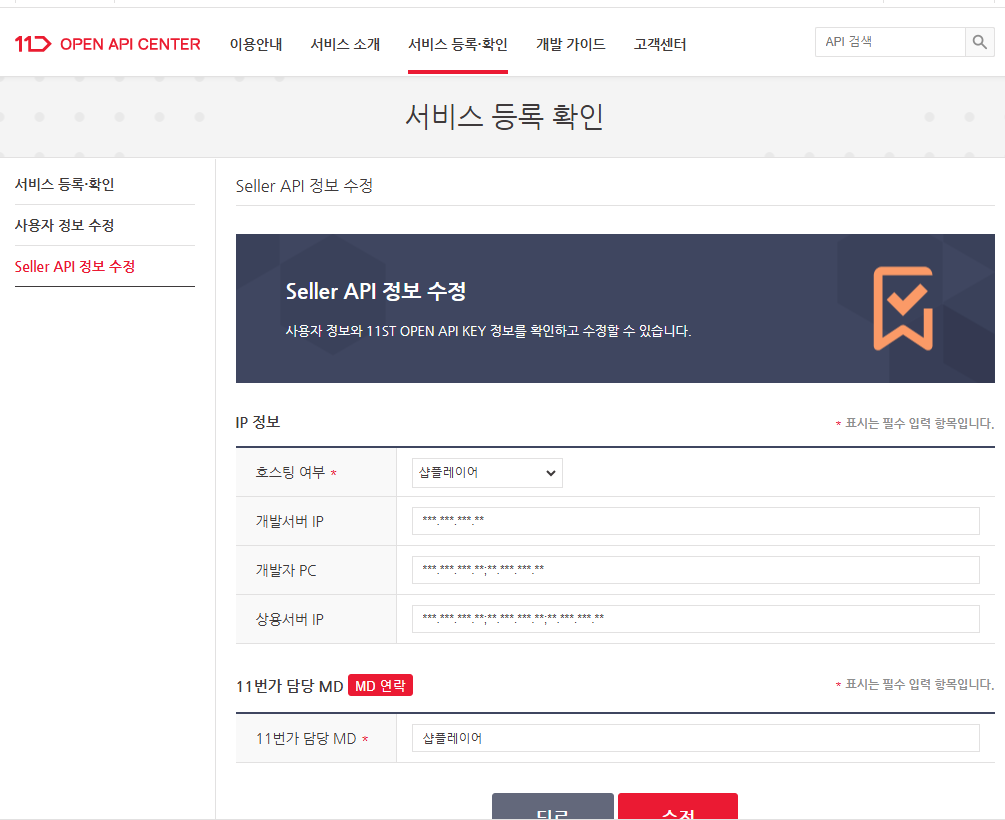The height and width of the screenshot is (820, 1005).
Task: Click the 11번가 담당 MD section title
Action: (290, 686)
